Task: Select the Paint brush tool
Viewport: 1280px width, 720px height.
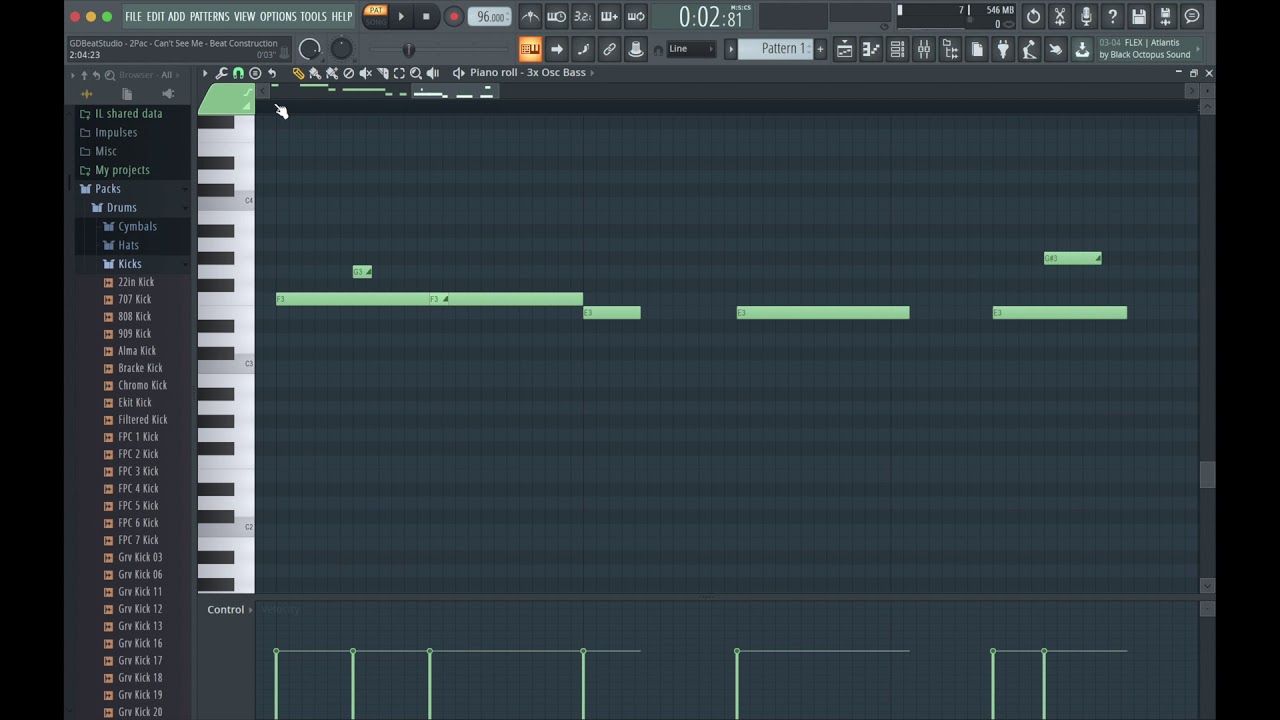Action: click(315, 73)
